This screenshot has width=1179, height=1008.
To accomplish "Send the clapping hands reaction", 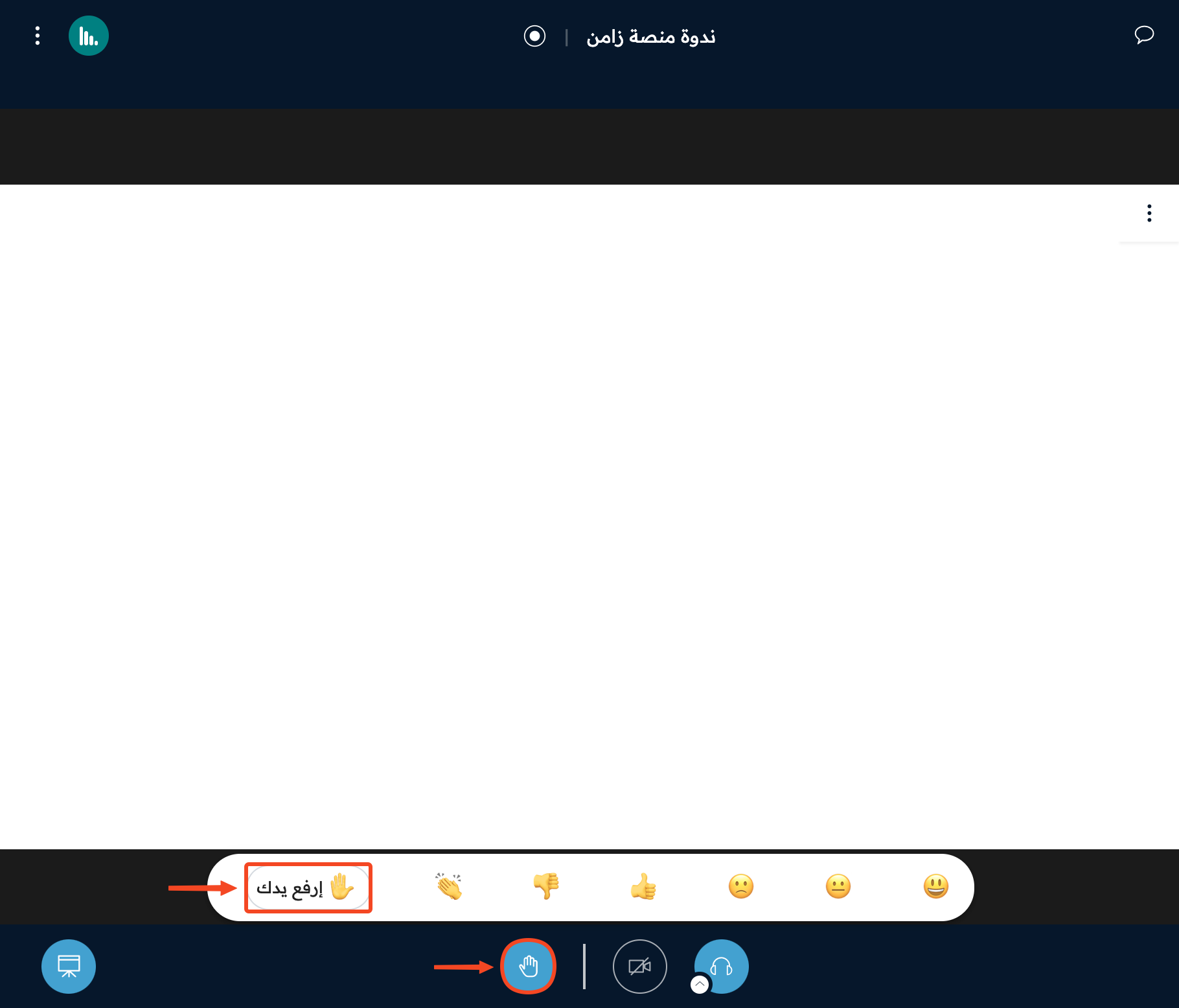I will pos(449,886).
